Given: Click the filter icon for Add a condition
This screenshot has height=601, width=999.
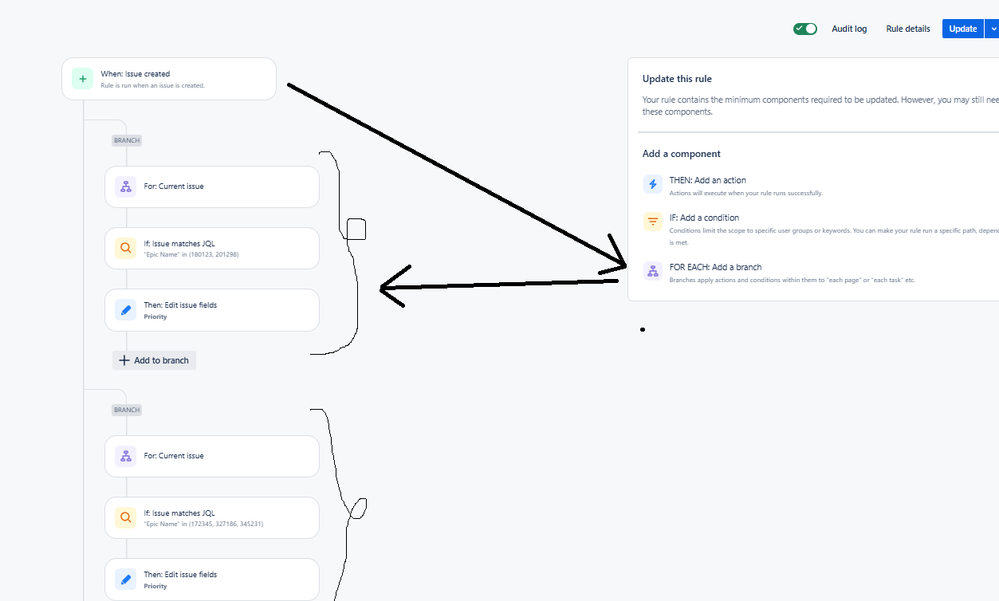Looking at the screenshot, I should point(652,221).
